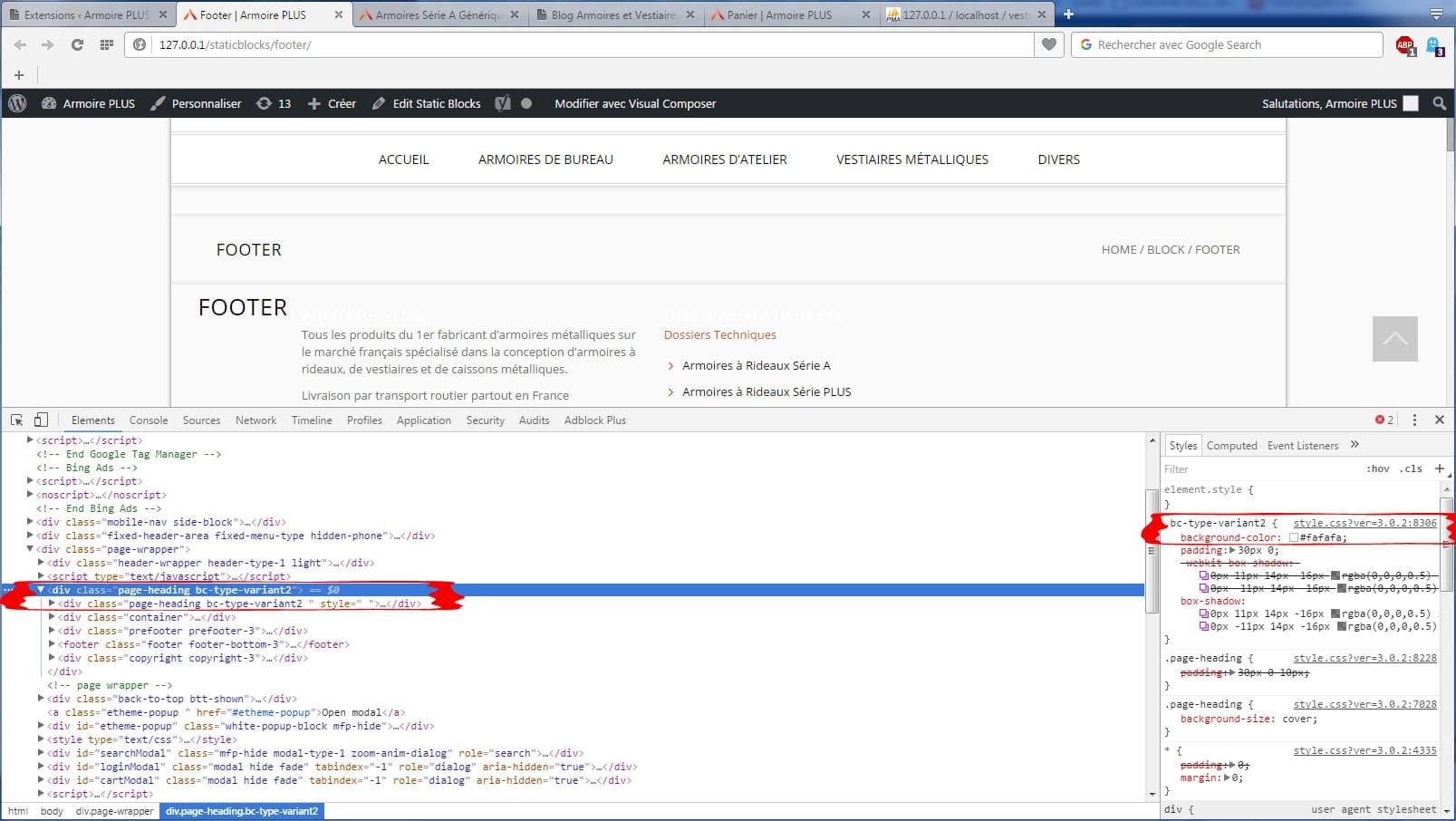Viewport: 1456px width, 821px height.
Task: Add a new style rule with the plus
Action: click(1440, 468)
